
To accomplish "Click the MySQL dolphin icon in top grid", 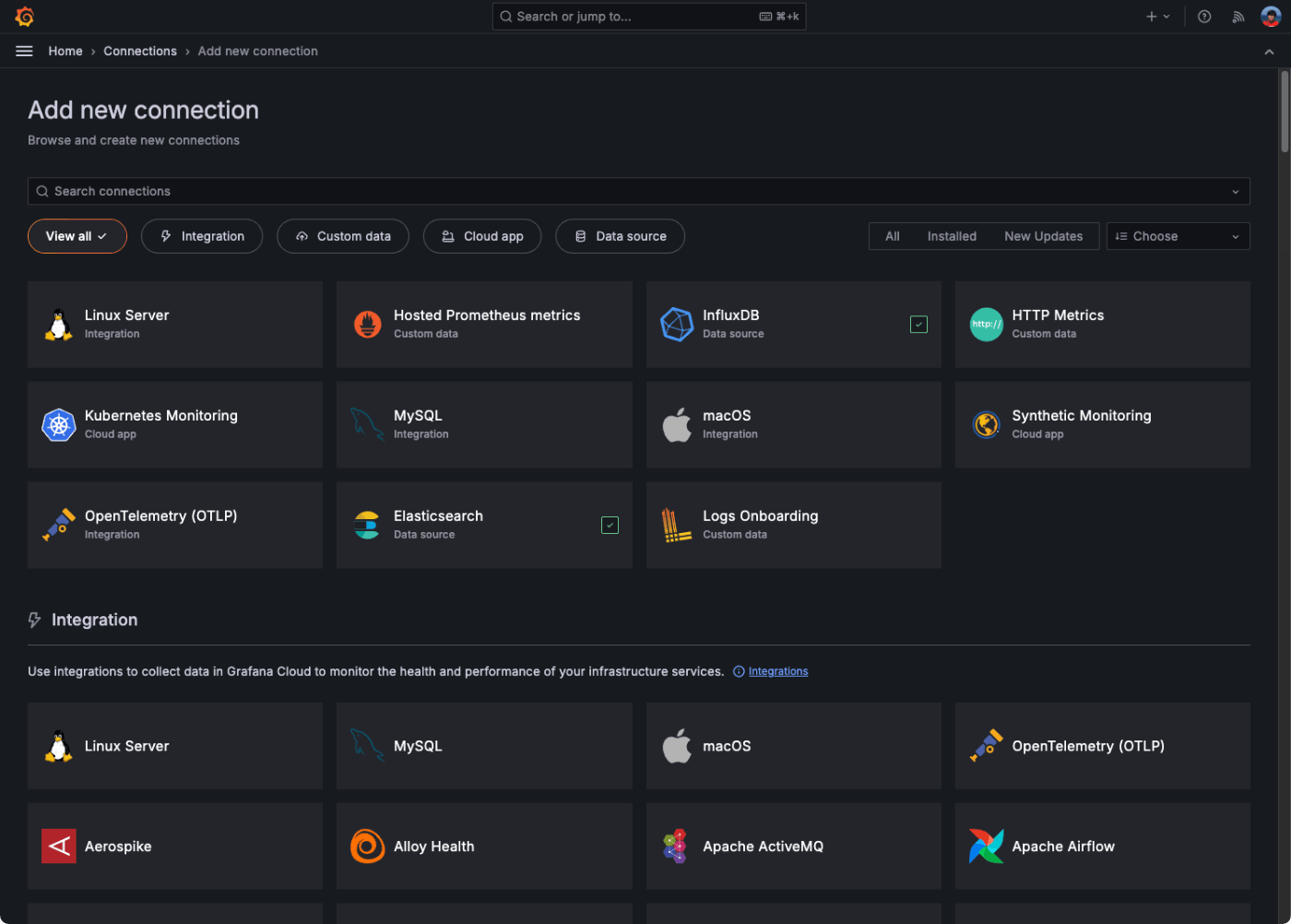I will point(368,425).
